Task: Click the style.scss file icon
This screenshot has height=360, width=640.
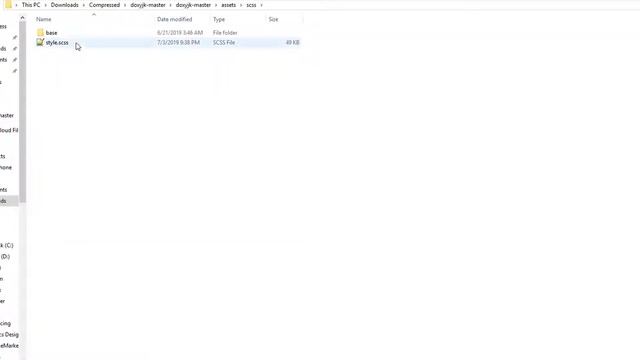Action: pyautogui.click(x=40, y=42)
